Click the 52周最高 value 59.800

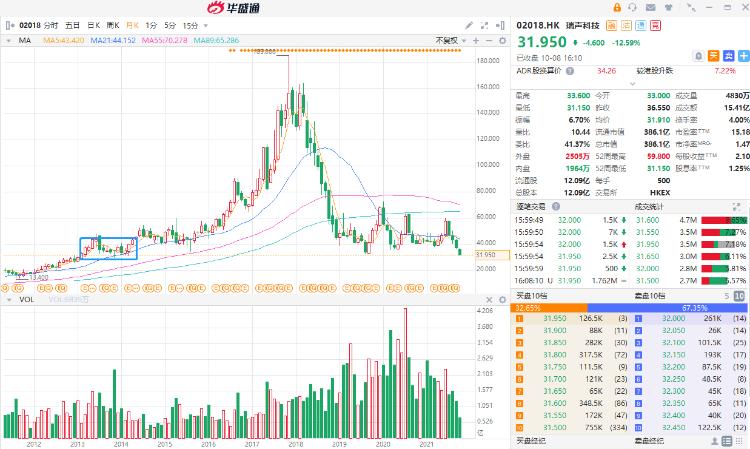tap(658, 156)
